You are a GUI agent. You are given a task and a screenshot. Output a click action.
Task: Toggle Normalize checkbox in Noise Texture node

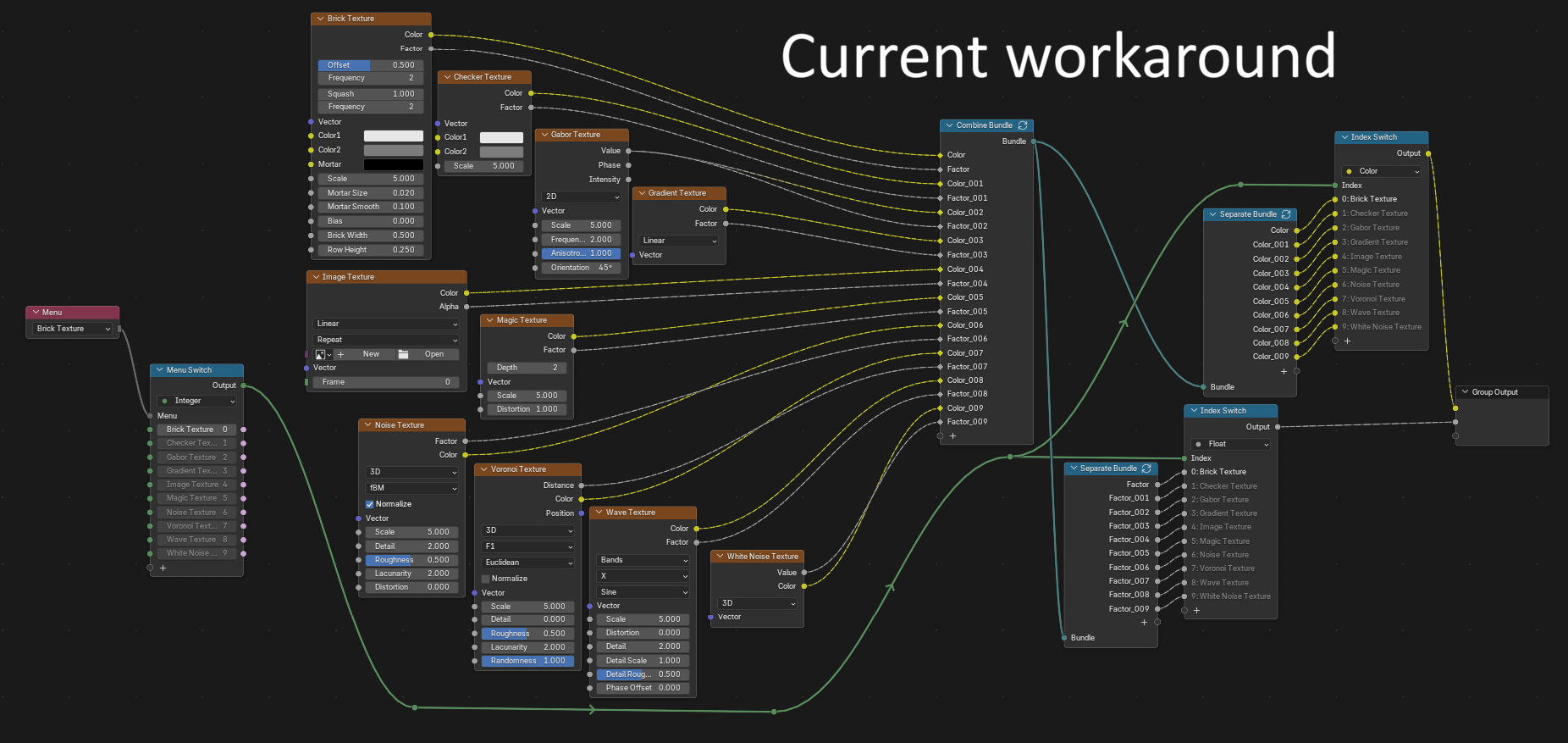click(370, 504)
